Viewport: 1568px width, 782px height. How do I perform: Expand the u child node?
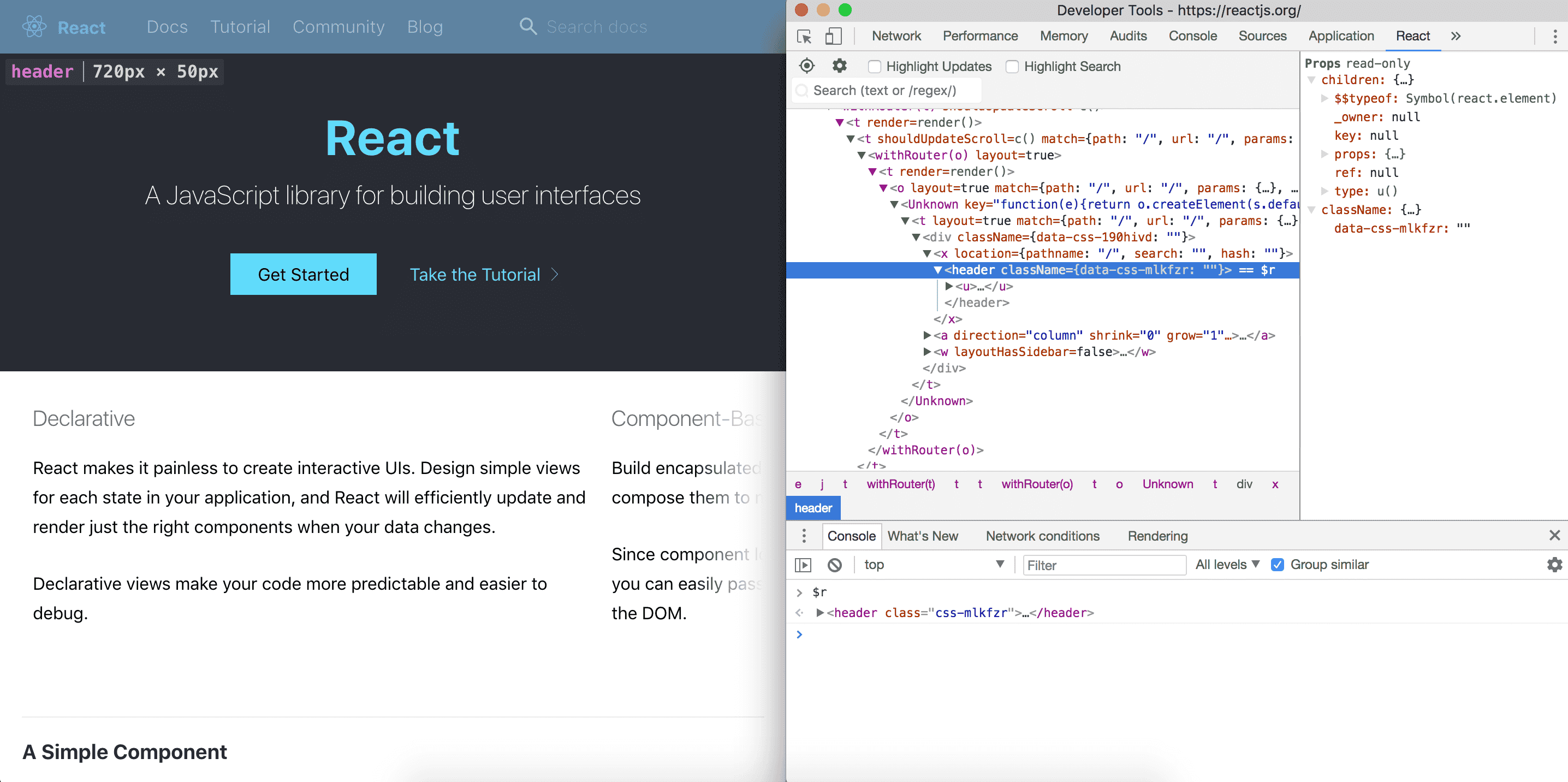949,286
